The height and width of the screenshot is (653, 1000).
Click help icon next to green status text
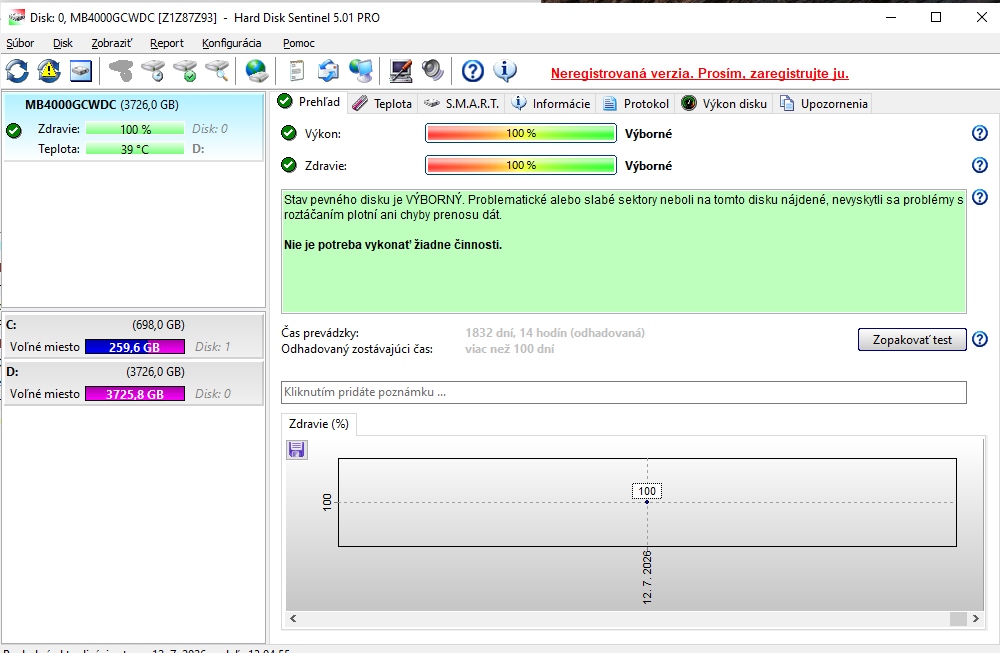980,197
